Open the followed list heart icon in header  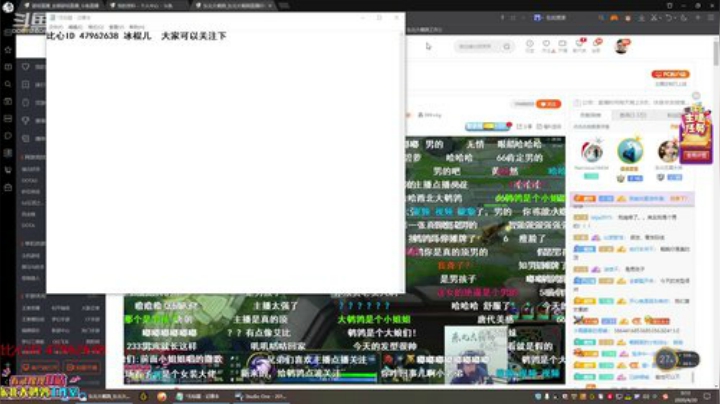546,45
